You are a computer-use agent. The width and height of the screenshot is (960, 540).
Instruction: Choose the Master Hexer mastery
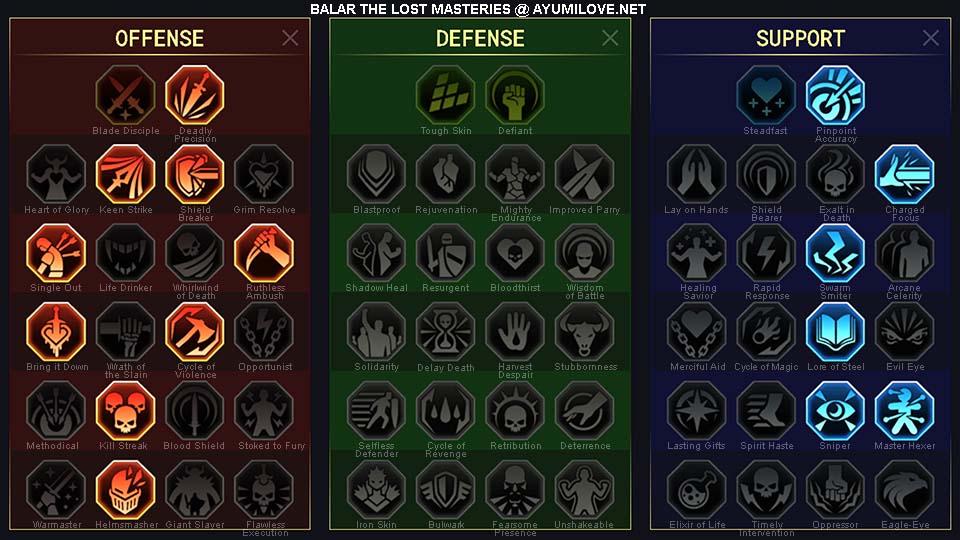tap(904, 411)
